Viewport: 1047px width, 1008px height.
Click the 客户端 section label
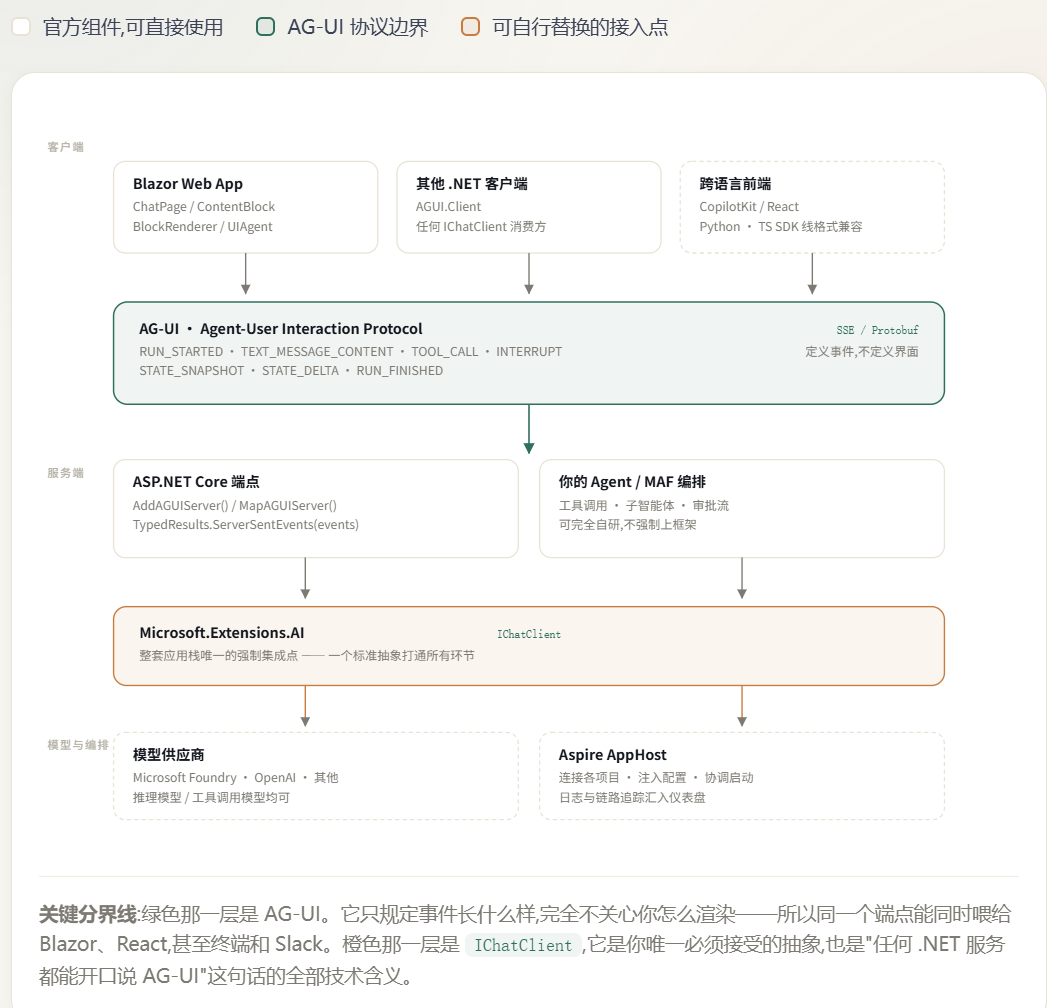(65, 147)
